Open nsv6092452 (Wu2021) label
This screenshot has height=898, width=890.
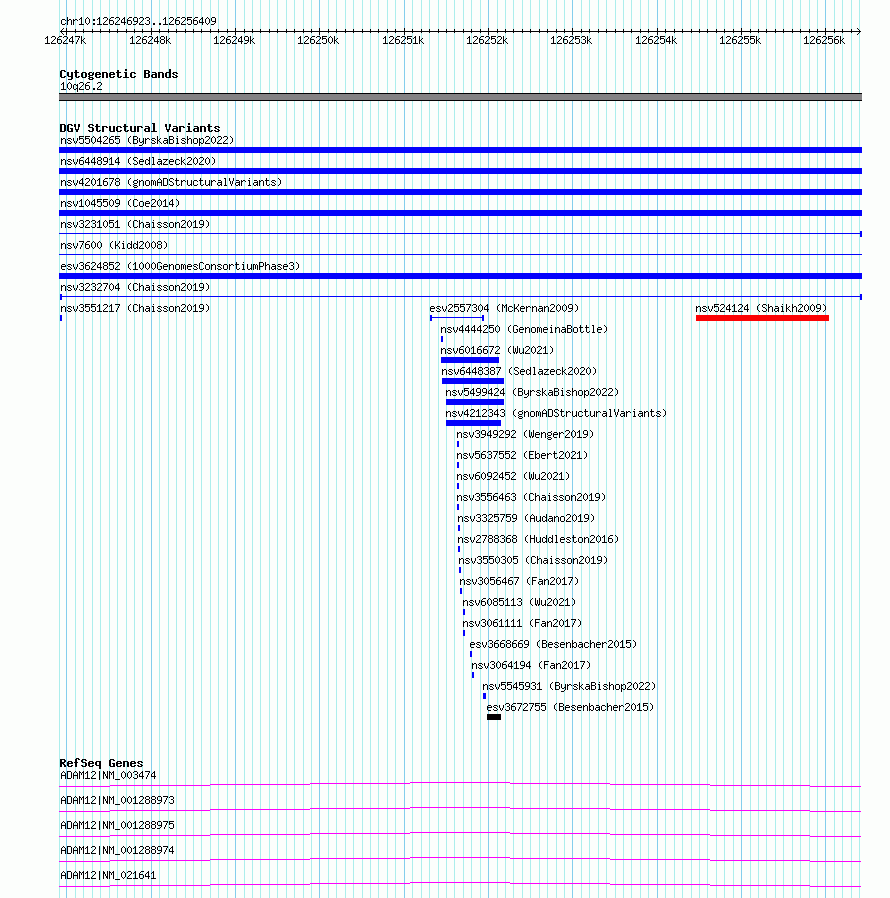coord(513,476)
